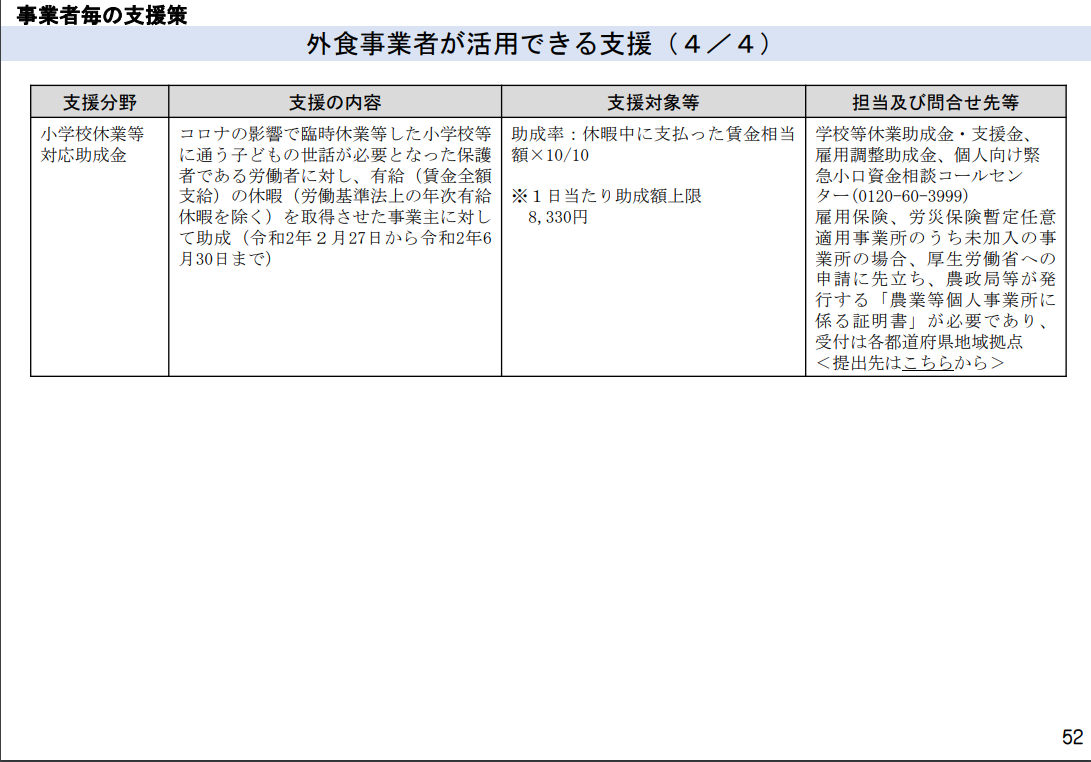Screen dimensions: 1091x762
Task: Click the page title 外食事業者が活用できる支援
Action: pyautogui.click(x=479, y=44)
